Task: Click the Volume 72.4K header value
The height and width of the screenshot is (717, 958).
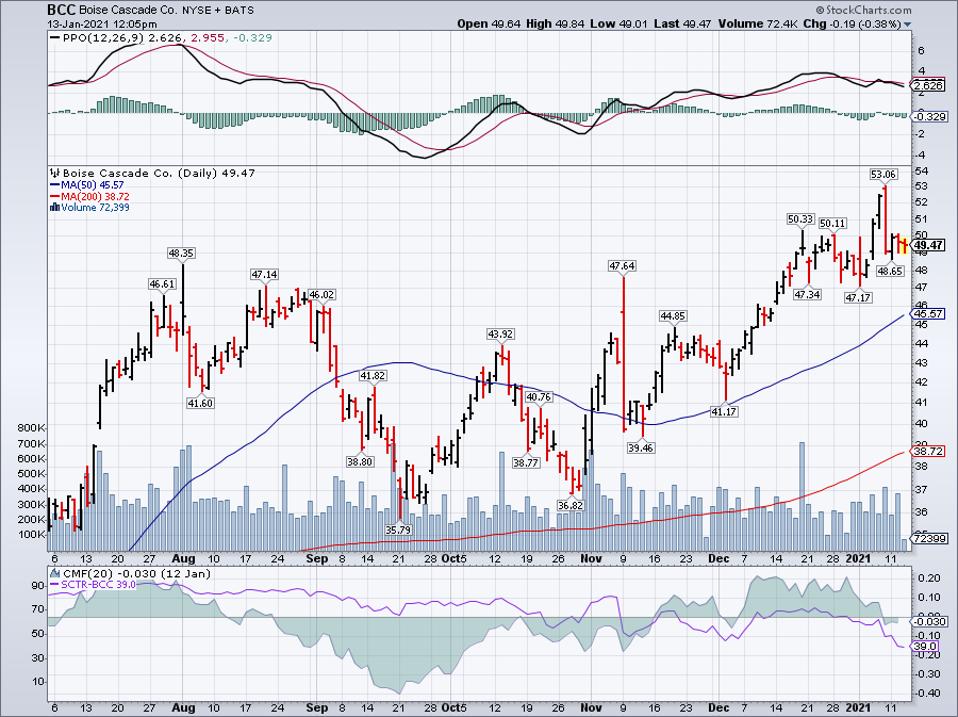Action: pos(757,24)
